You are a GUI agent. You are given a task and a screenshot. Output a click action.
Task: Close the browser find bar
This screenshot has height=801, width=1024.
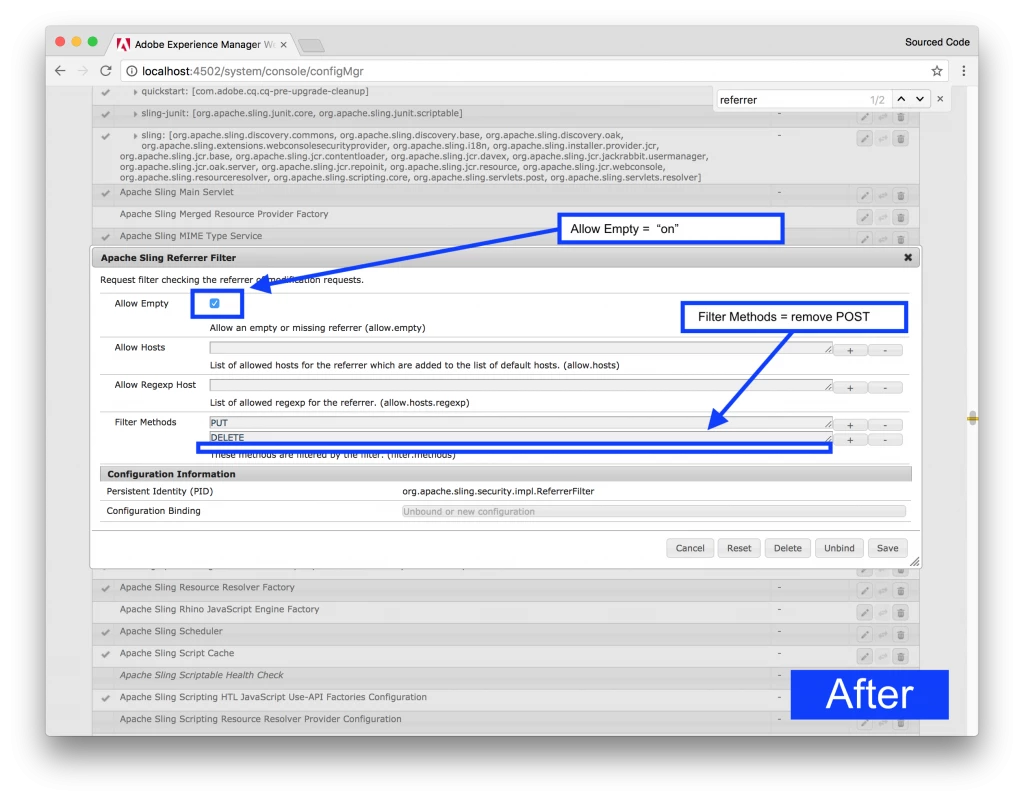(940, 99)
